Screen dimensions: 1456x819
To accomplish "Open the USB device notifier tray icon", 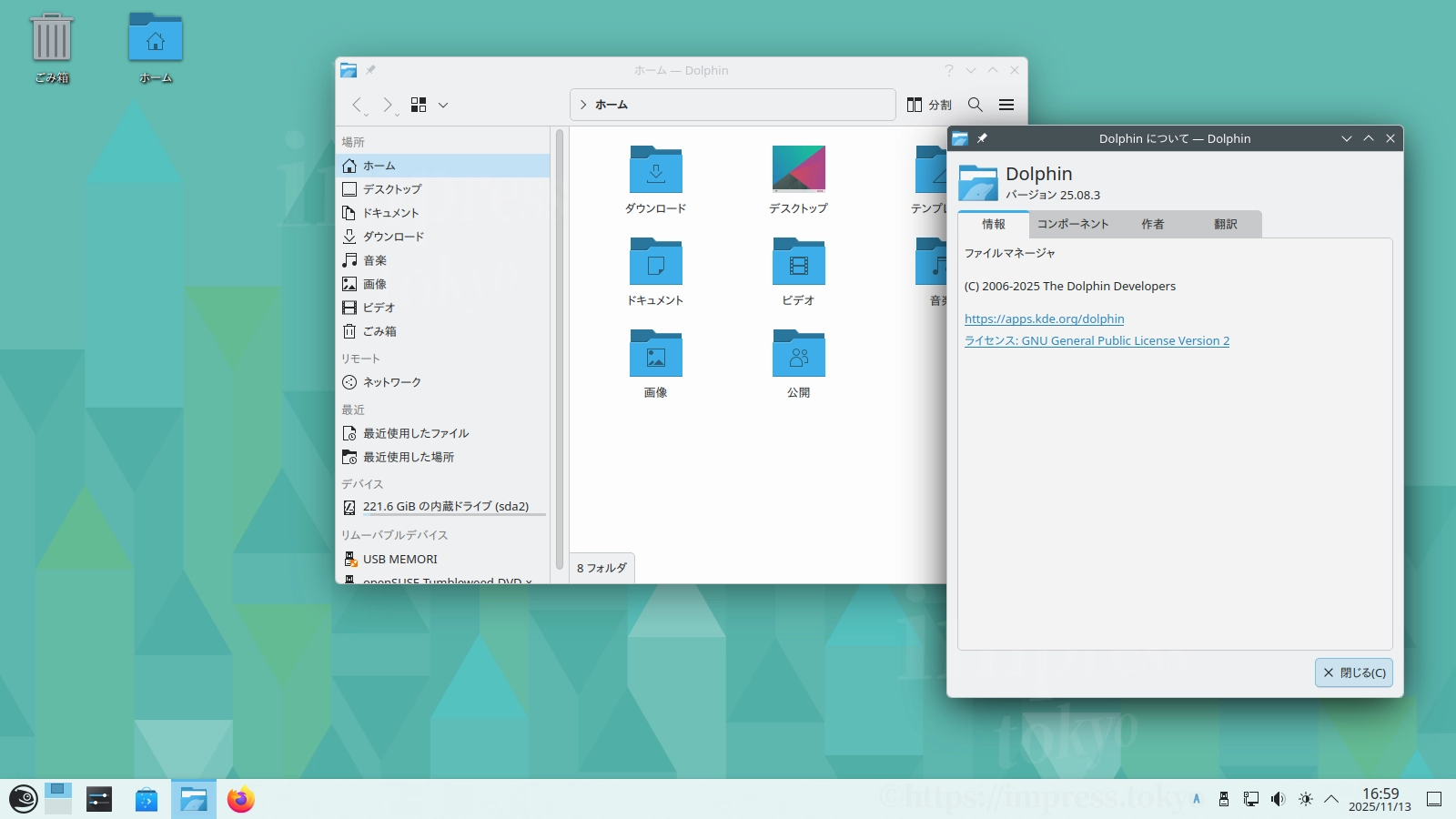I will 1224,799.
